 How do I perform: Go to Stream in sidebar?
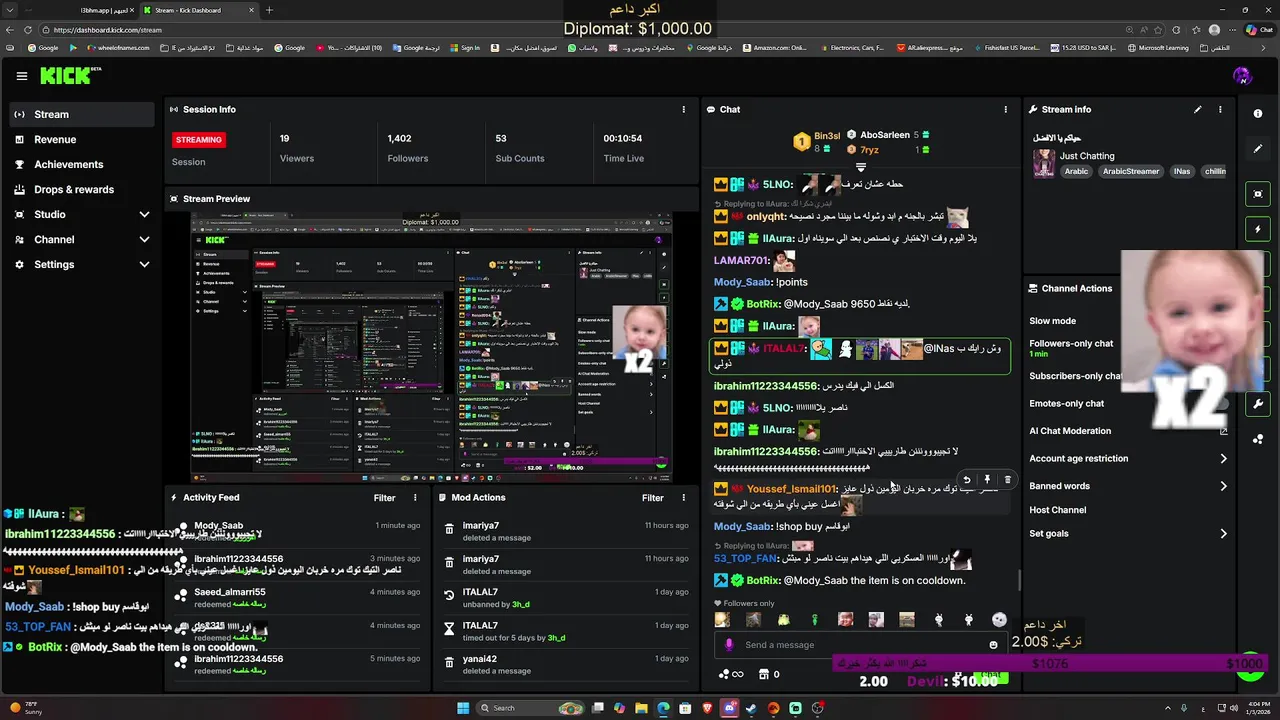[x=82, y=114]
